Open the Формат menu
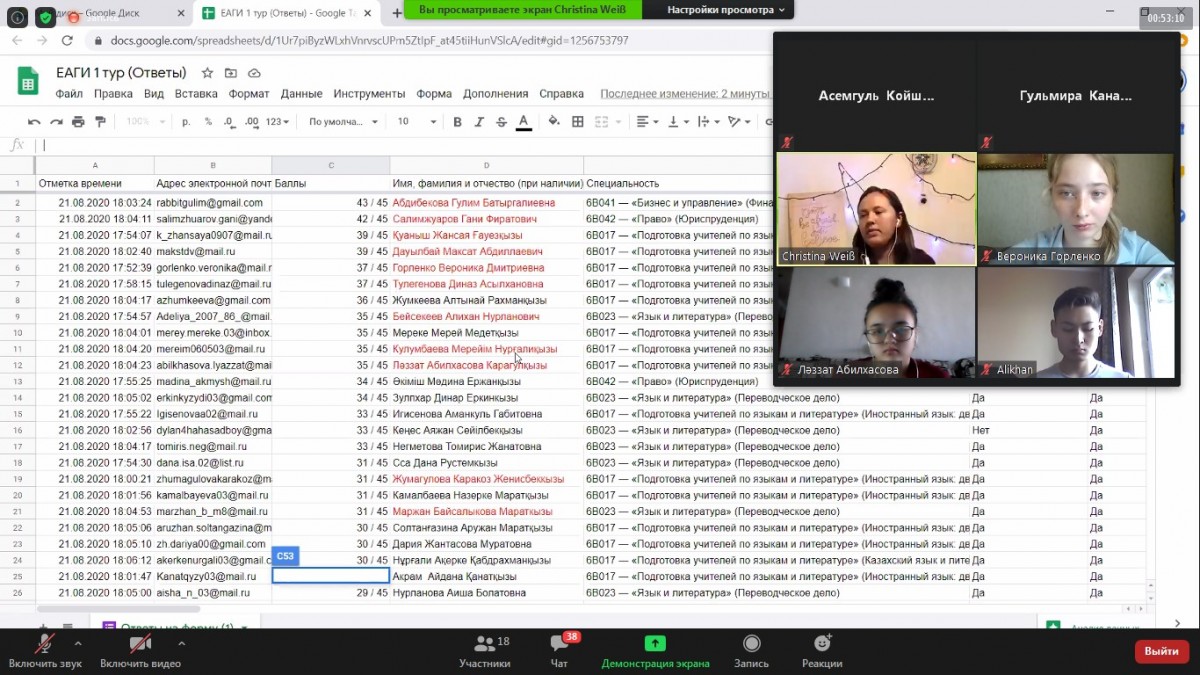 (x=248, y=94)
